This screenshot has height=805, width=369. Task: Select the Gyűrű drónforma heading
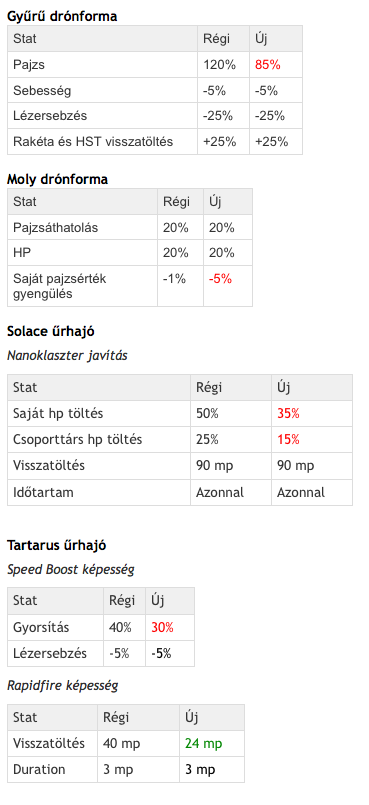62,16
